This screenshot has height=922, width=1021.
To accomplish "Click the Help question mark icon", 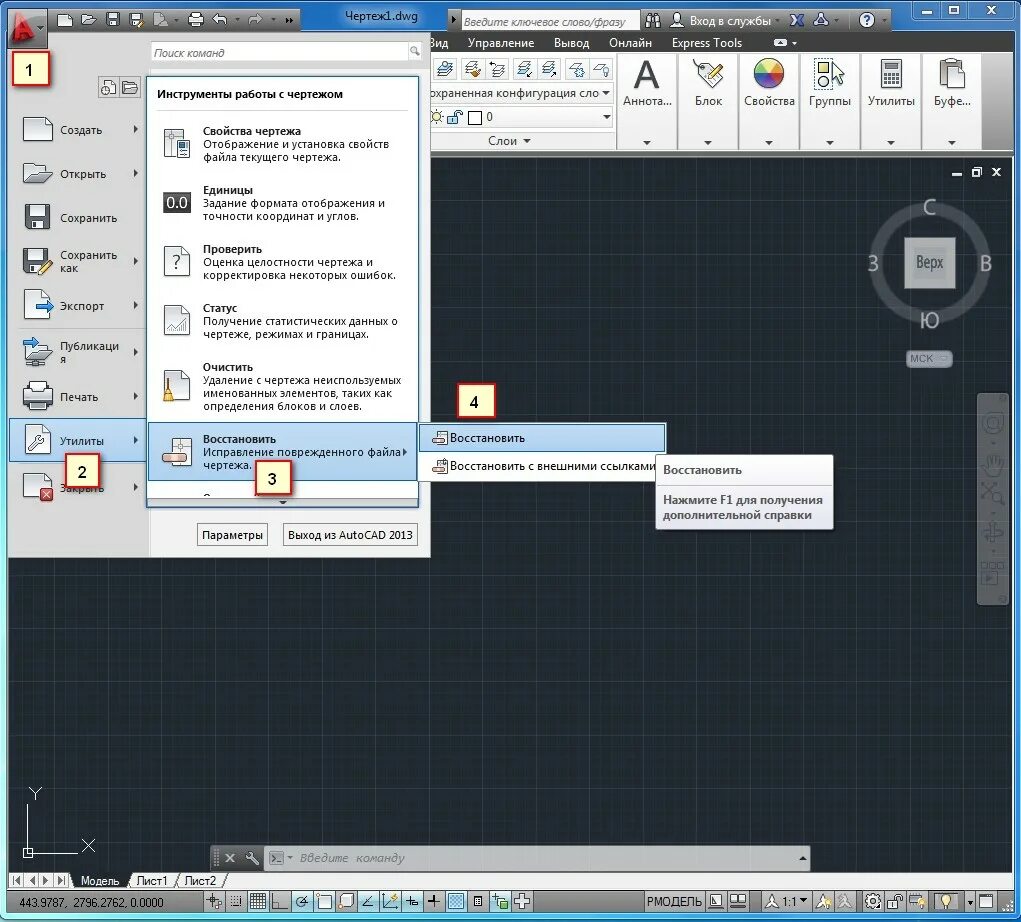I will (866, 21).
